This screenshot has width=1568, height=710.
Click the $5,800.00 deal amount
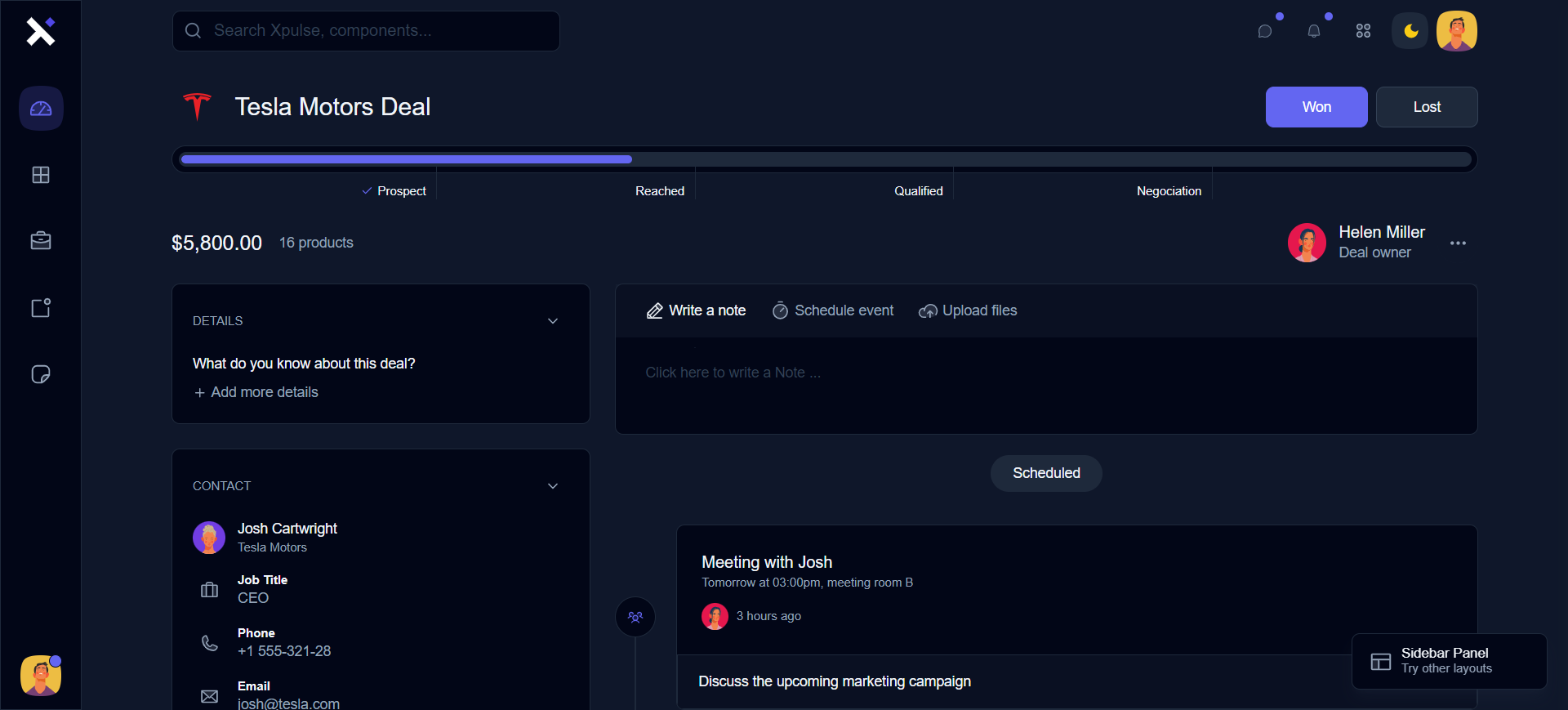click(216, 243)
